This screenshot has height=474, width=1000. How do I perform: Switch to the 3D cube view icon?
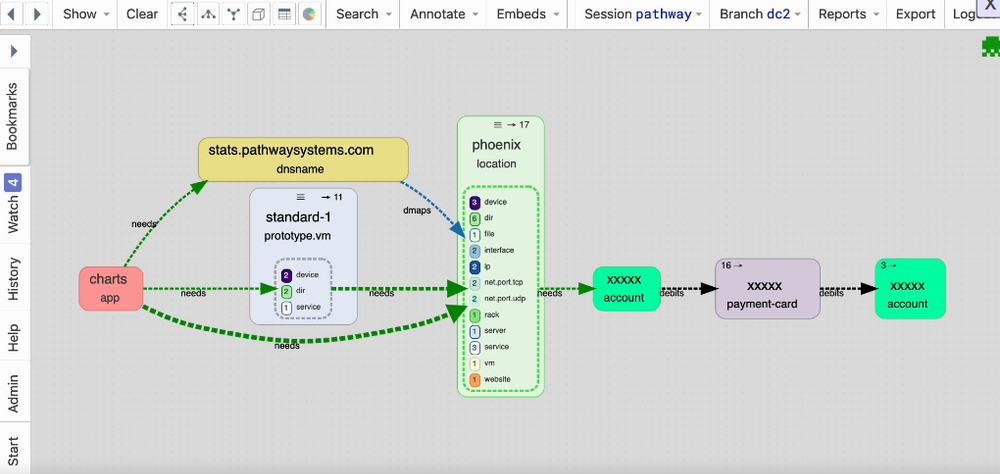[x=259, y=14]
